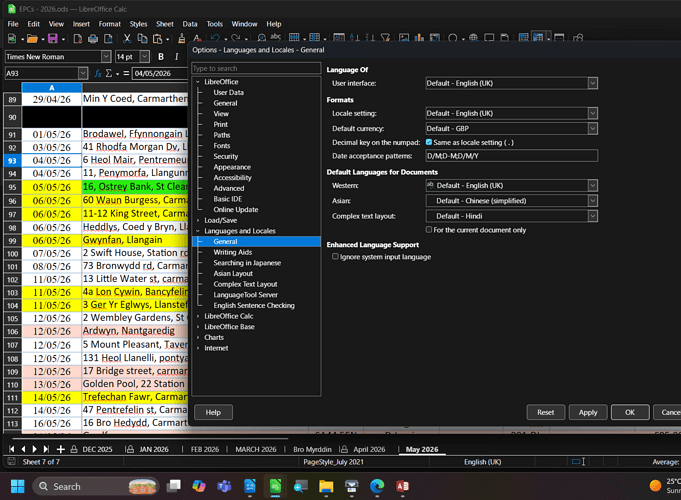Insert a chart

click(x=419, y=38)
